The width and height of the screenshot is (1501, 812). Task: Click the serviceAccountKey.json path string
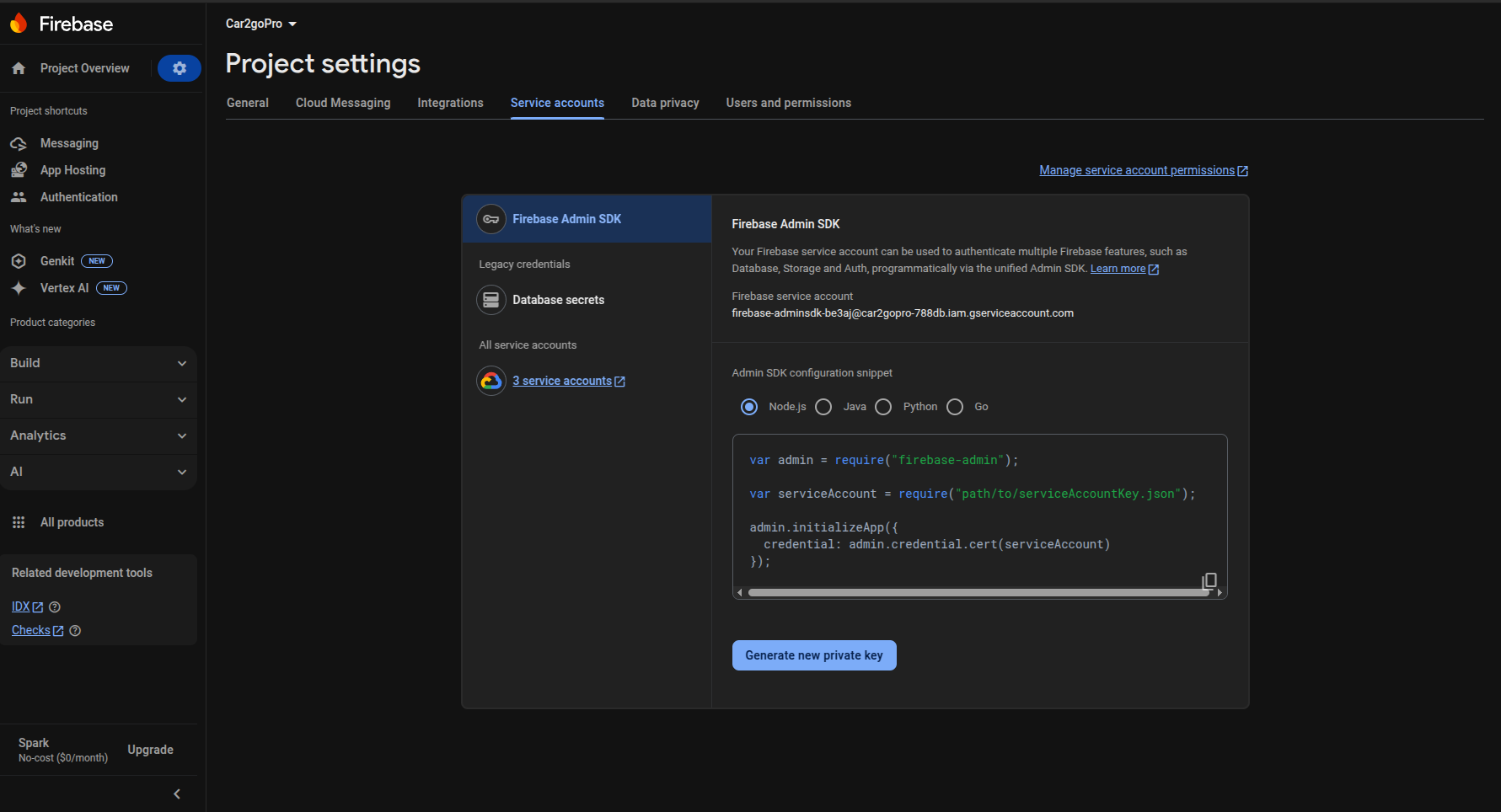click(x=1068, y=494)
